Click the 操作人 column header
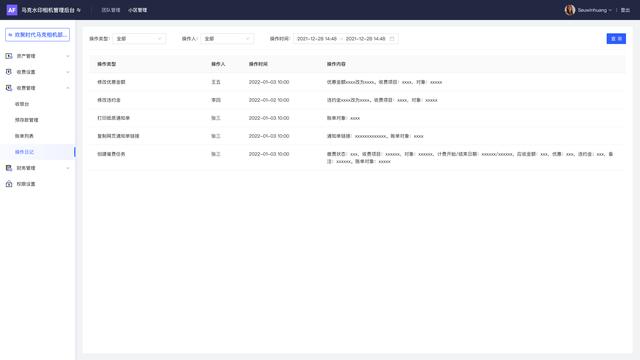 pos(218,64)
